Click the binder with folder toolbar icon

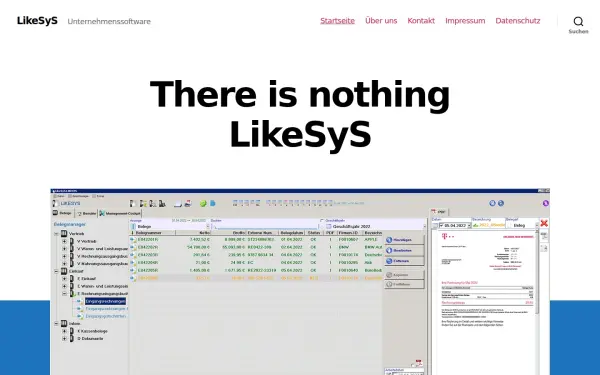point(143,204)
